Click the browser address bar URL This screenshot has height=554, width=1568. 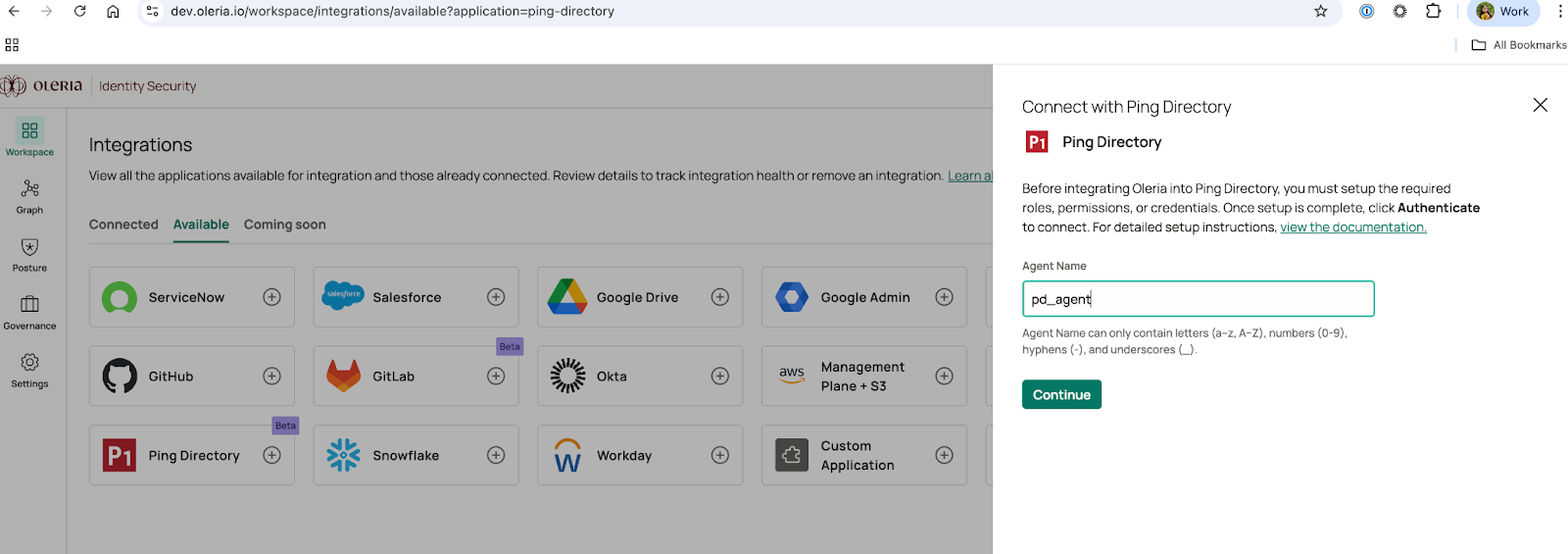coord(392,12)
